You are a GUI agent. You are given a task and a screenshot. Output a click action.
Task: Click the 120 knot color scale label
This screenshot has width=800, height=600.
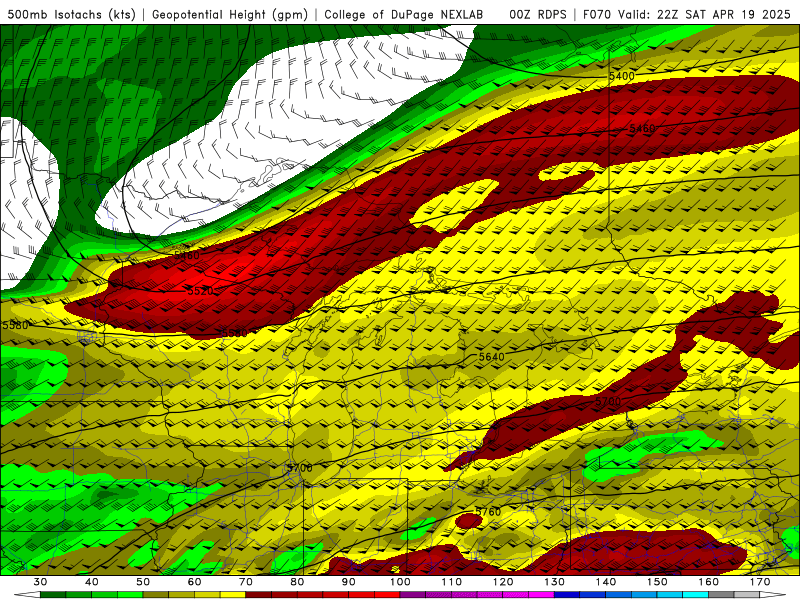(503, 582)
